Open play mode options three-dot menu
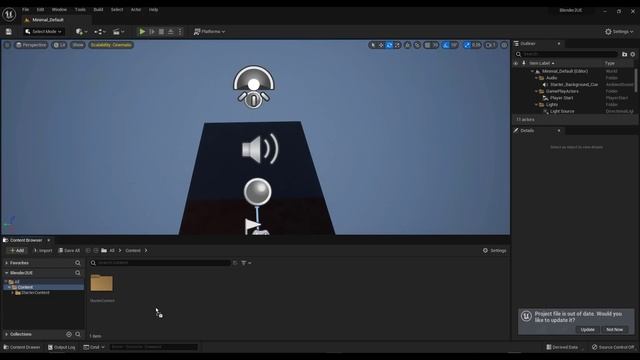The height and width of the screenshot is (360, 640). pyautogui.click(x=180, y=31)
